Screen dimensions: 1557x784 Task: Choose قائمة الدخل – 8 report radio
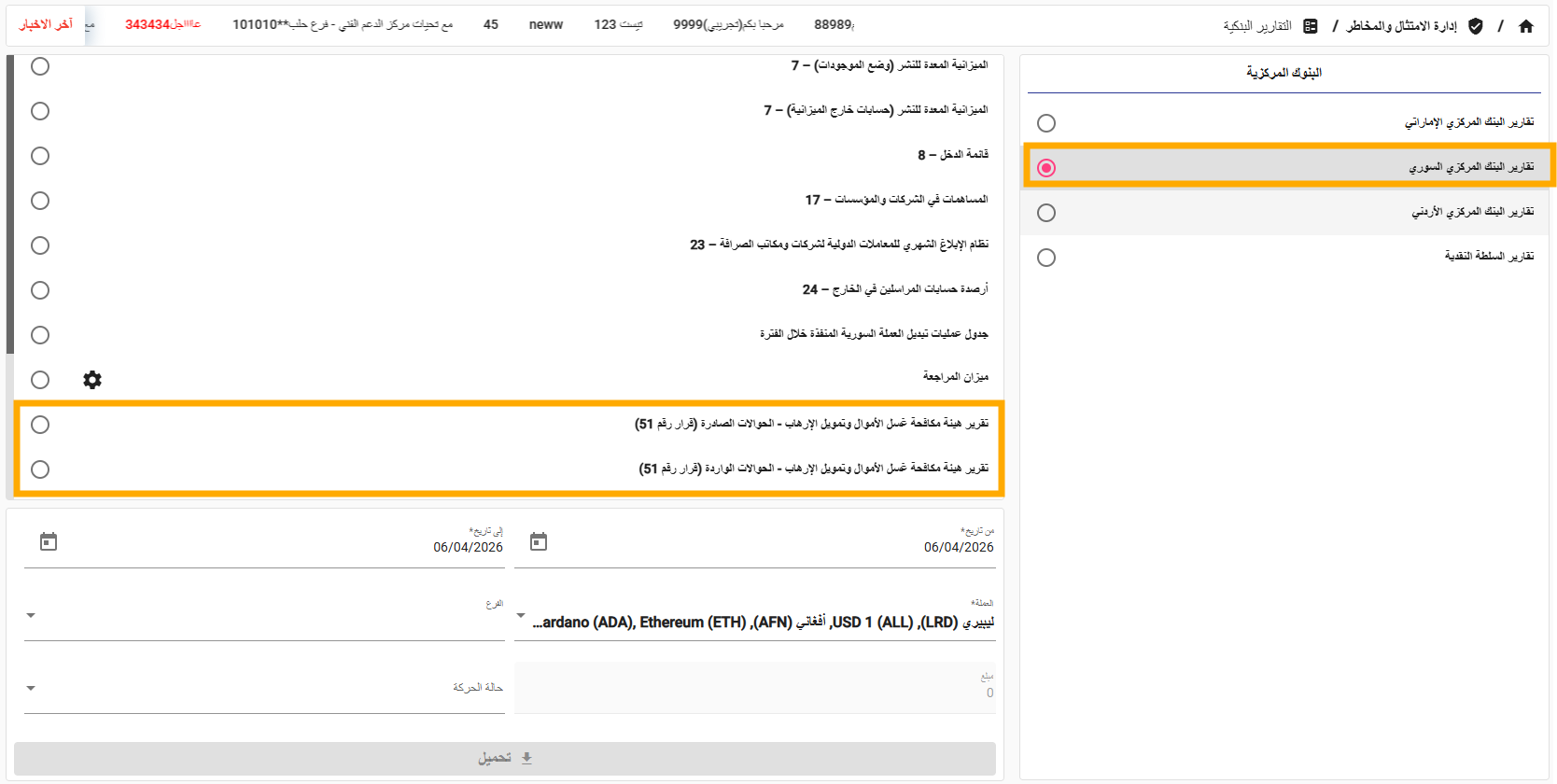pyautogui.click(x=40, y=156)
